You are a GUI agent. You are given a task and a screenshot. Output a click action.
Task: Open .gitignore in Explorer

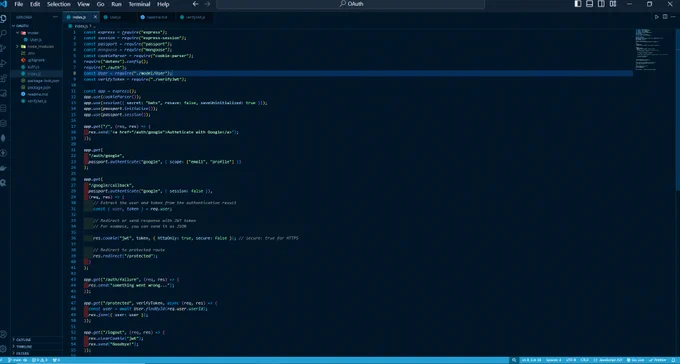pyautogui.click(x=37, y=60)
